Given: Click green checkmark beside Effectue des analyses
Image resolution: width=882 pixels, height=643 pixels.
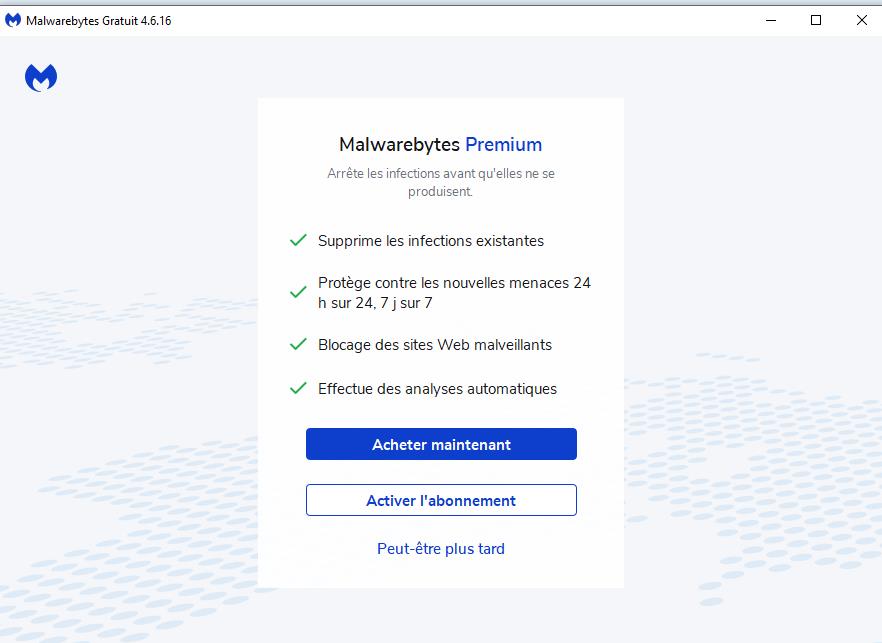Looking at the screenshot, I should [298, 388].
